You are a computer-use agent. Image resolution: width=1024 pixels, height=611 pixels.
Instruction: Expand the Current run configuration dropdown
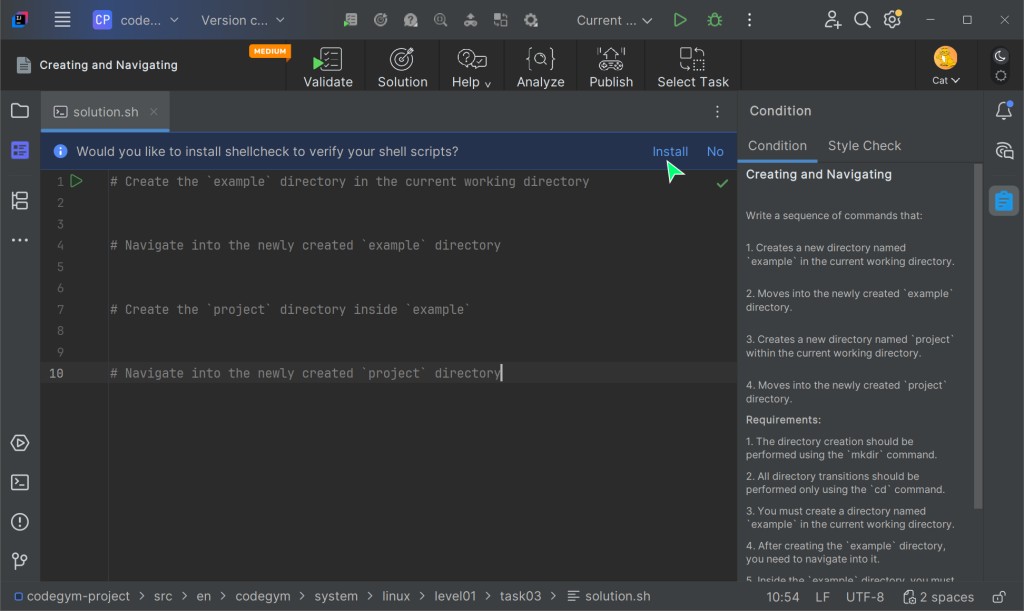tap(614, 20)
